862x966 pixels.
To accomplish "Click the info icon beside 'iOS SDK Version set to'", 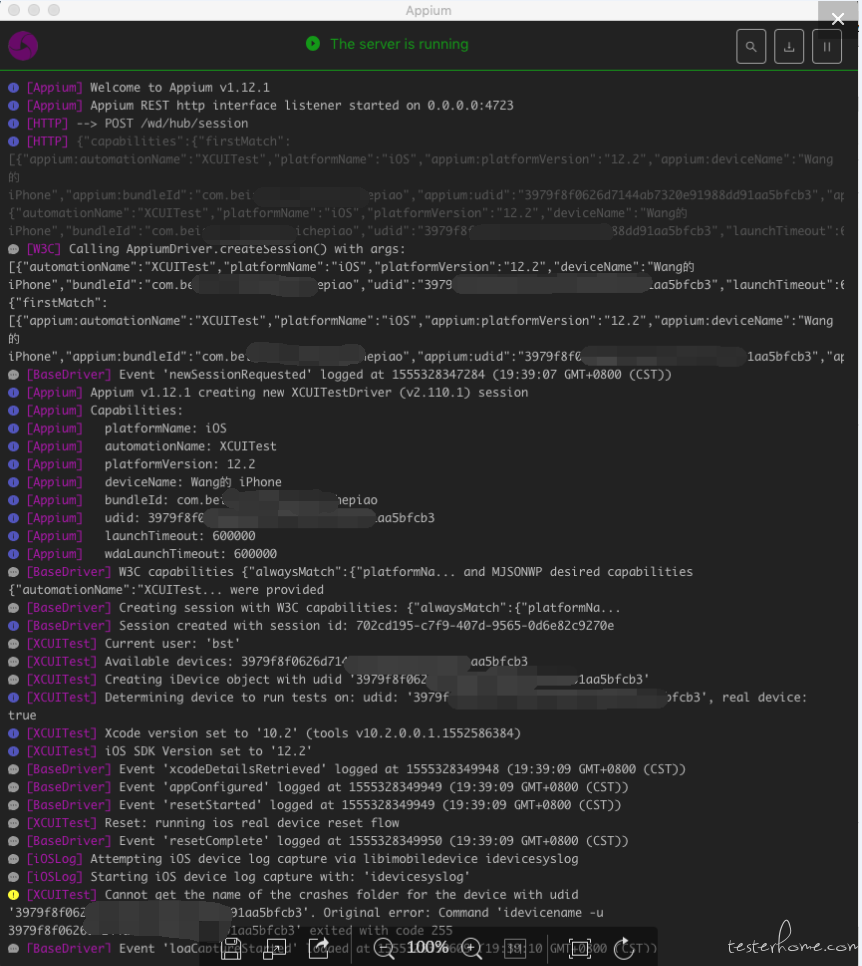I will [13, 751].
